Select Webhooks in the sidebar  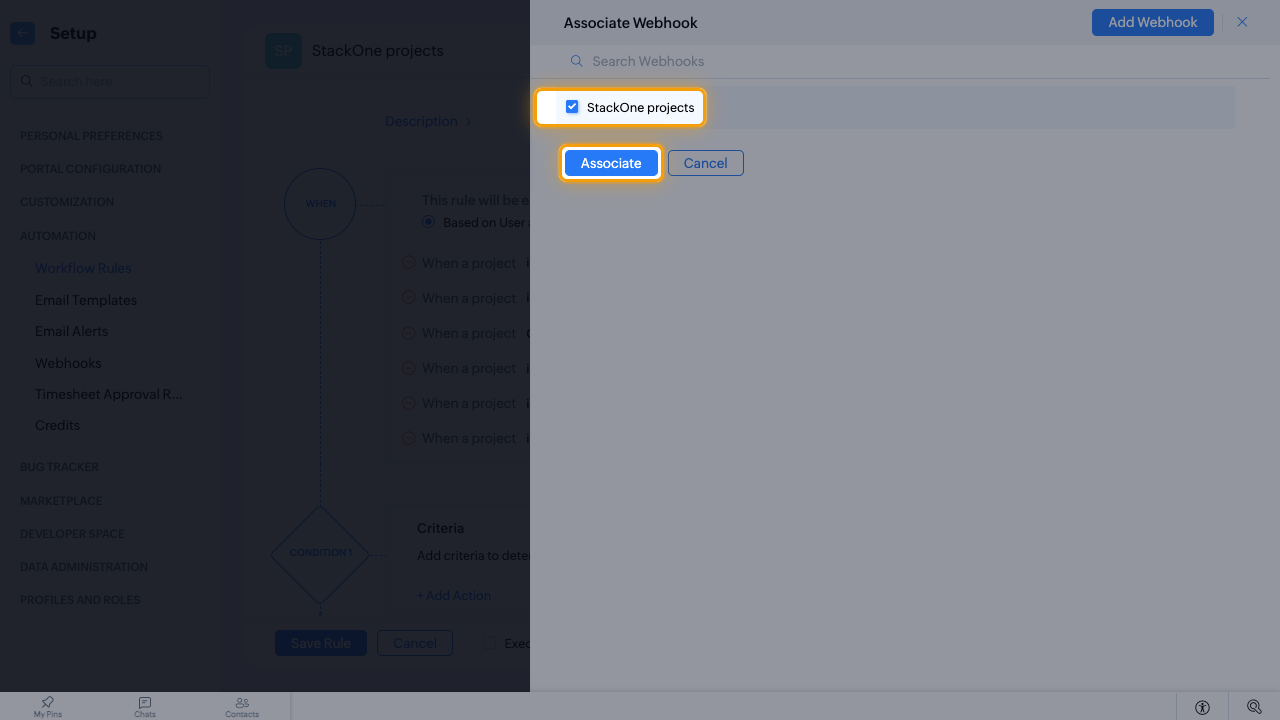coord(68,363)
